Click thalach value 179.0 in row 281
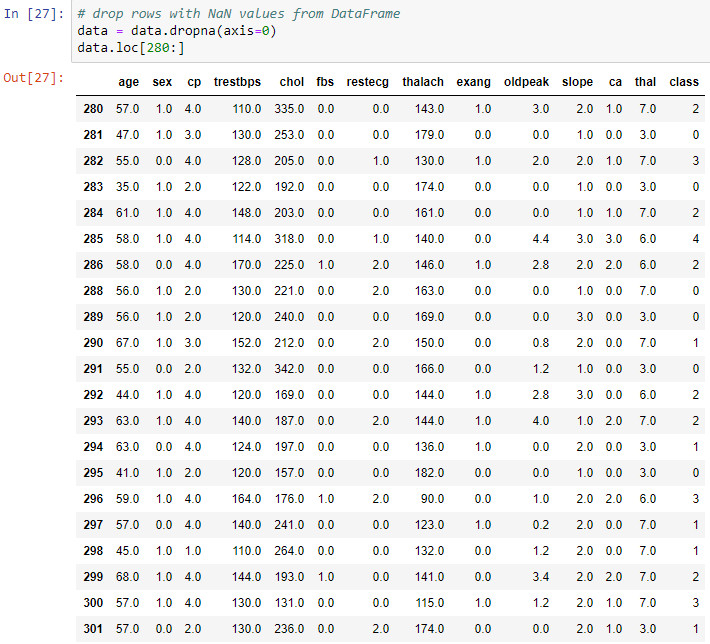Screen dimensions: 710x644 (429, 135)
